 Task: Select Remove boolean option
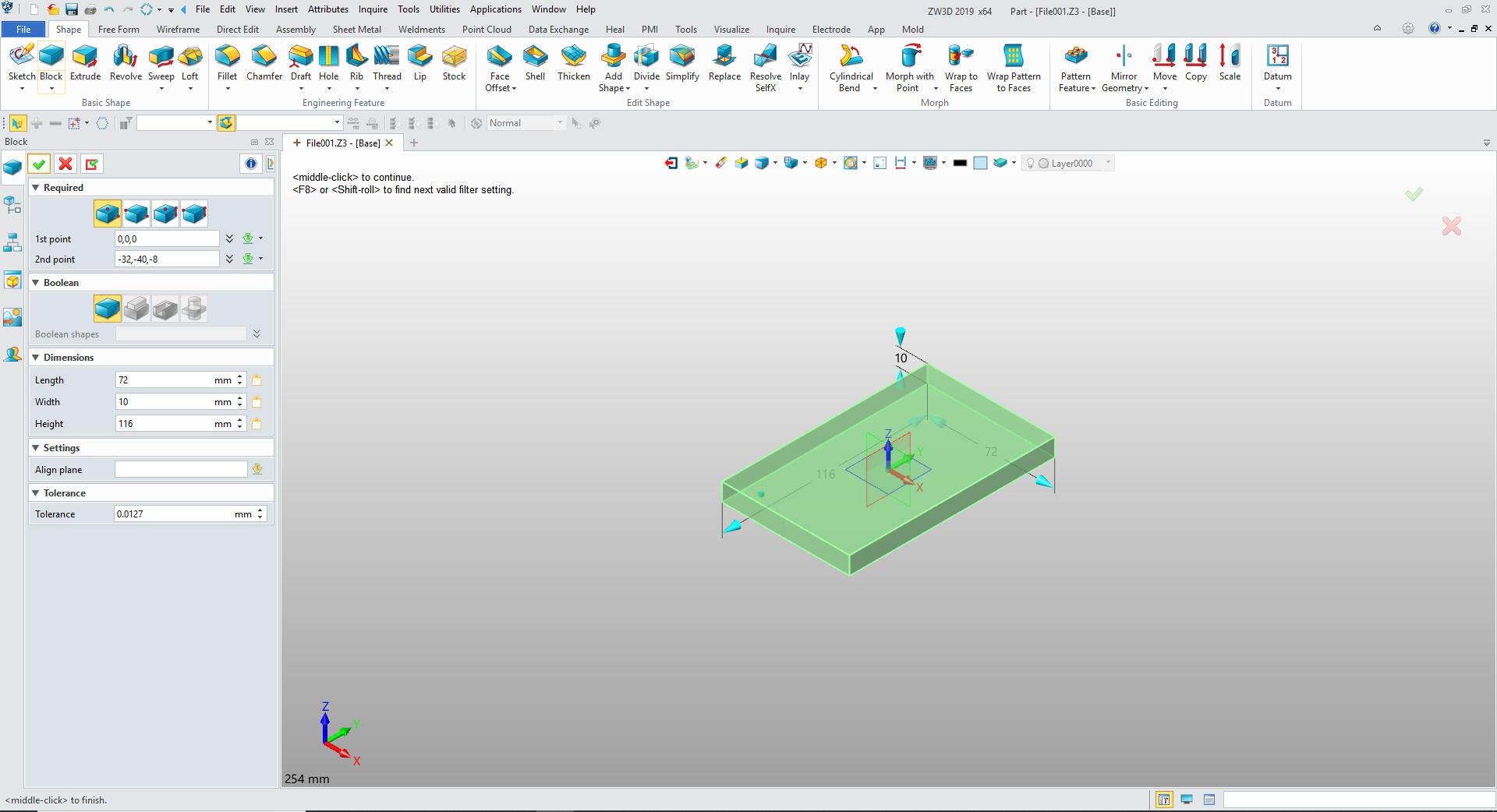[165, 309]
